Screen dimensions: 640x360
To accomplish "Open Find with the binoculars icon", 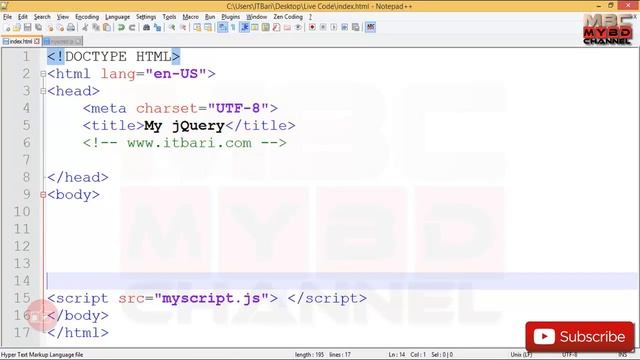I will pos(146,27).
